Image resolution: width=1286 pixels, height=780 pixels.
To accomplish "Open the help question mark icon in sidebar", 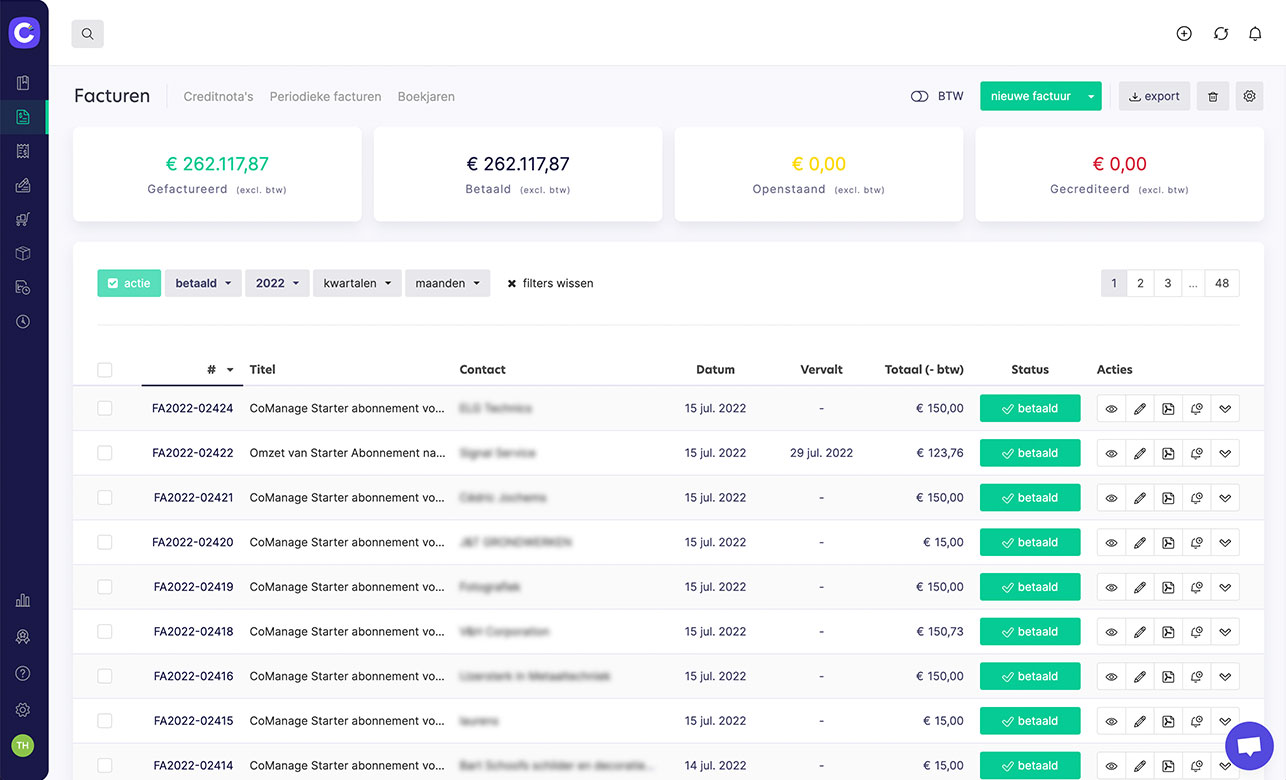I will (23, 673).
